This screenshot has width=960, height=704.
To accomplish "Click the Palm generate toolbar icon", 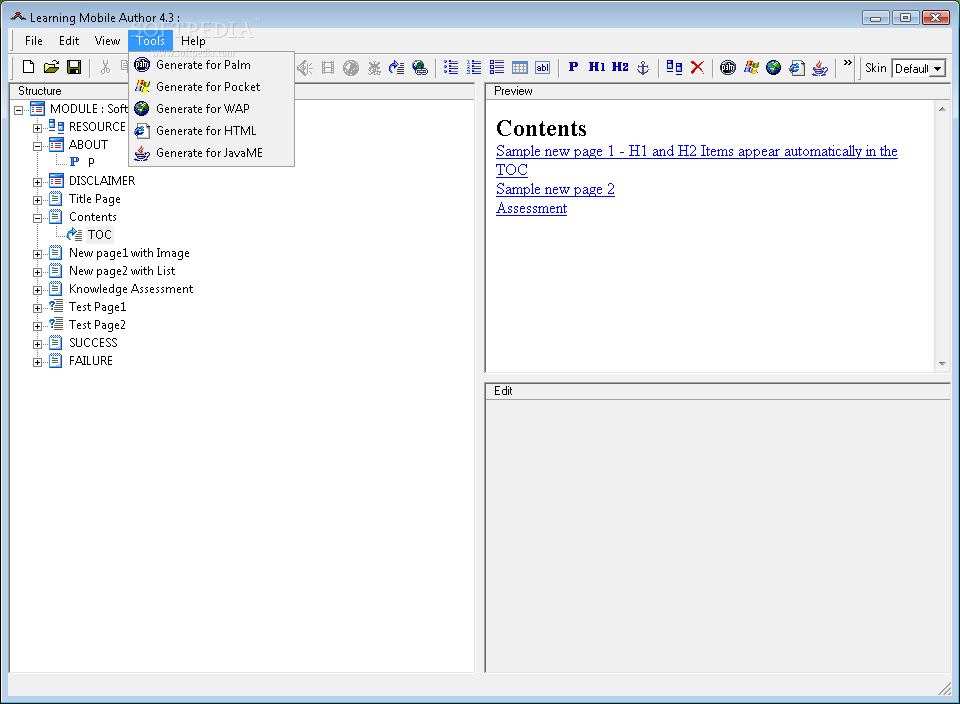I will [x=728, y=67].
